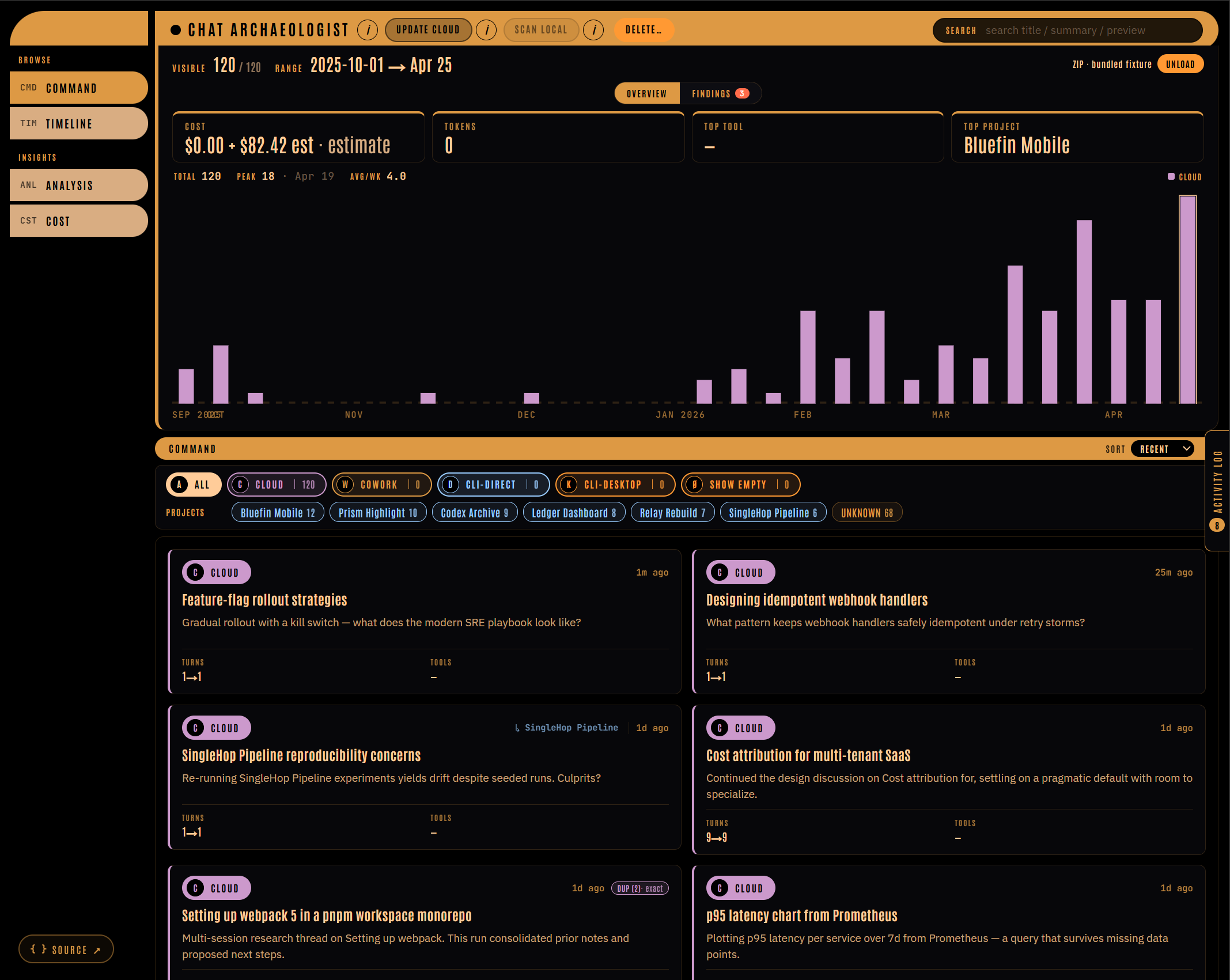
Task: Click the first chart bar near Sep 2025
Action: tap(186, 386)
